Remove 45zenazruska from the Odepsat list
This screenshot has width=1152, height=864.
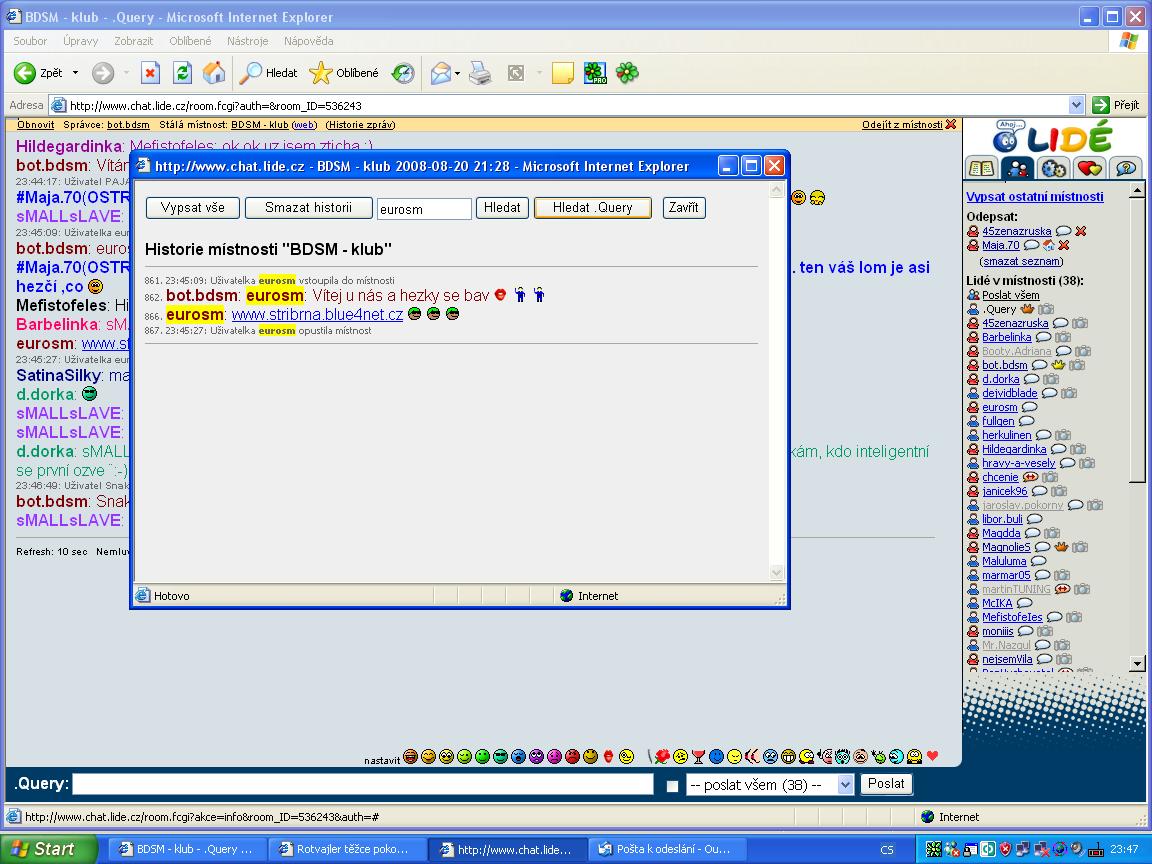tap(1081, 231)
